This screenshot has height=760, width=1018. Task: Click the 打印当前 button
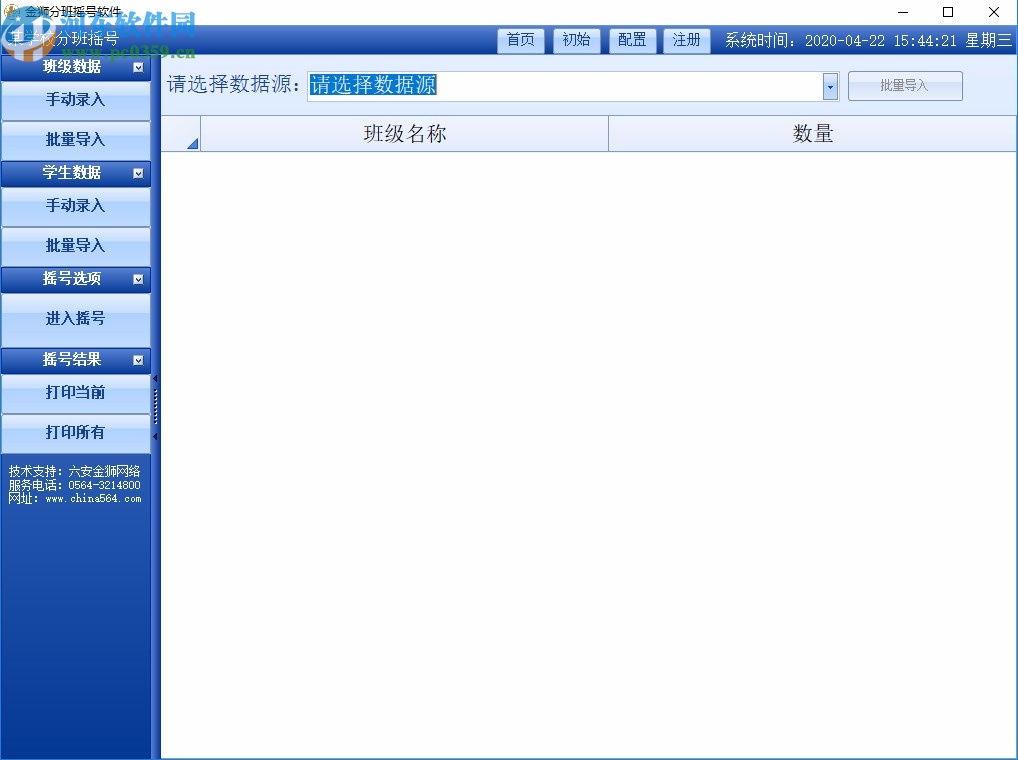tap(75, 393)
